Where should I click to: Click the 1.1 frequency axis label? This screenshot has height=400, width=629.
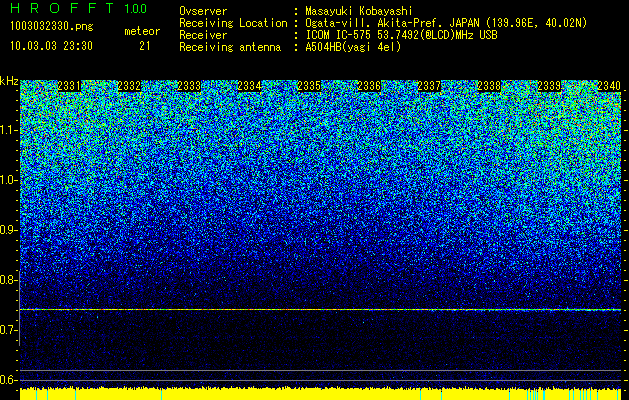pyautogui.click(x=8, y=130)
